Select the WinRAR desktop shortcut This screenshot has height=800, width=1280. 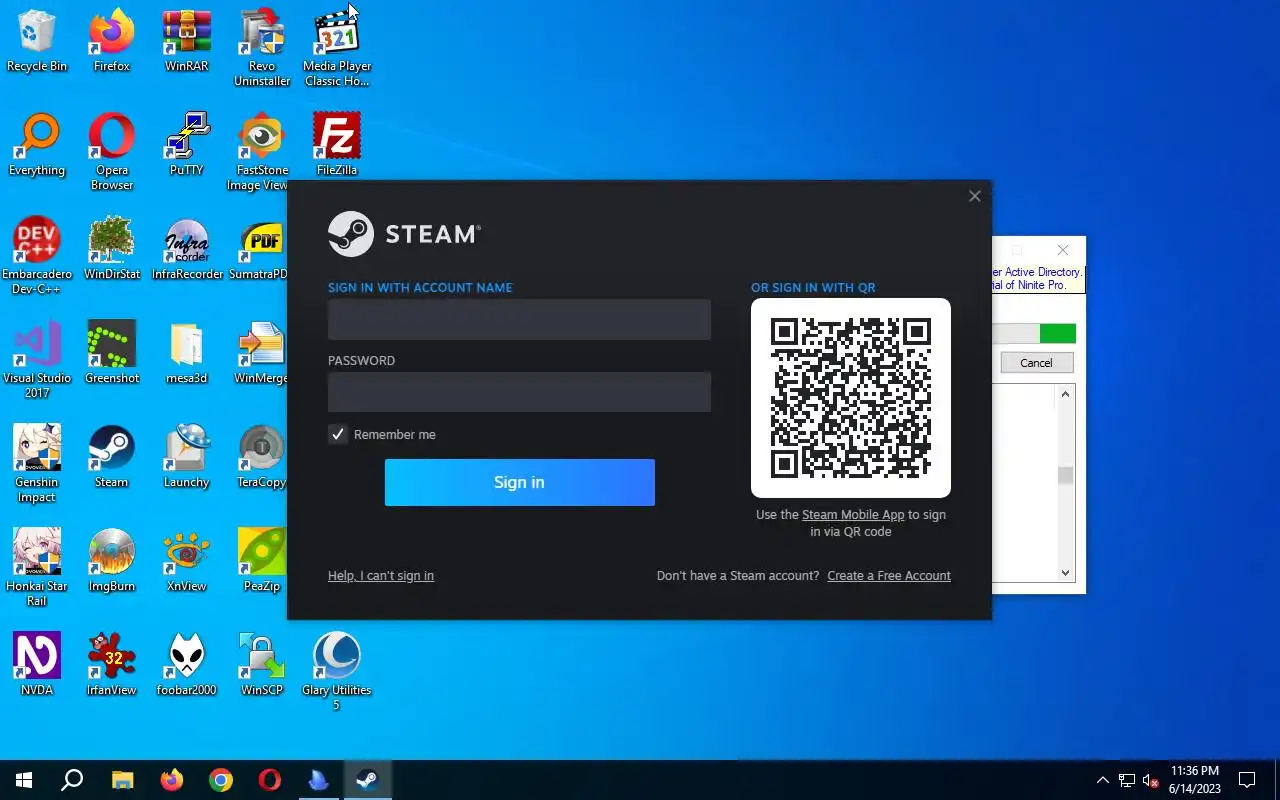point(187,40)
